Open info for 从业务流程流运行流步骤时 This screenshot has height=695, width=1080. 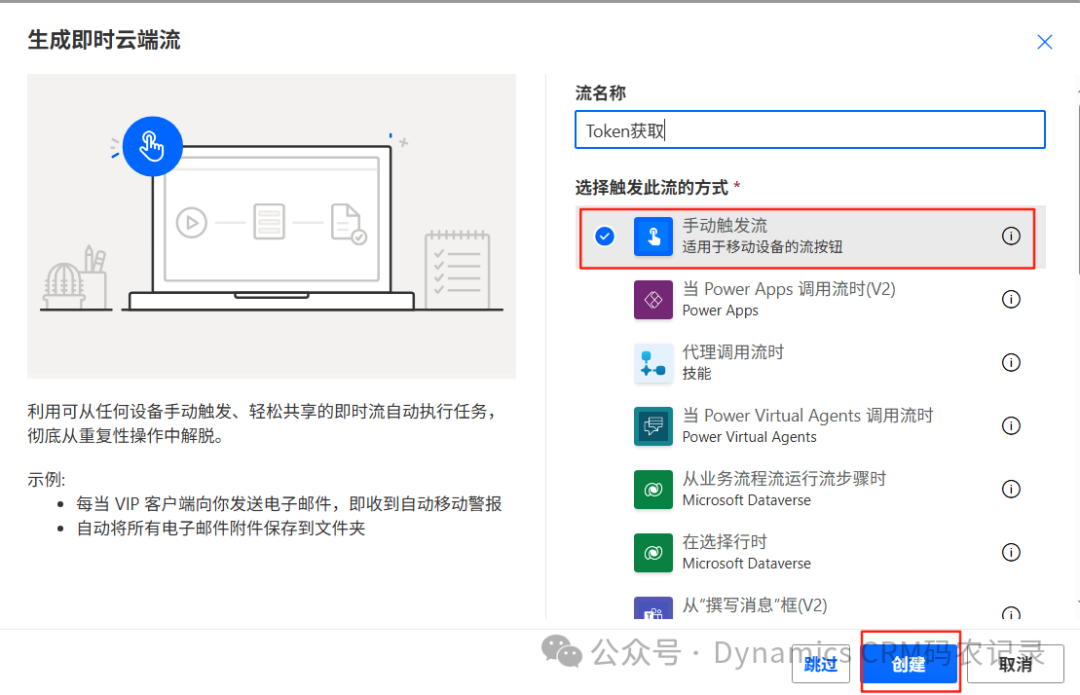1011,489
